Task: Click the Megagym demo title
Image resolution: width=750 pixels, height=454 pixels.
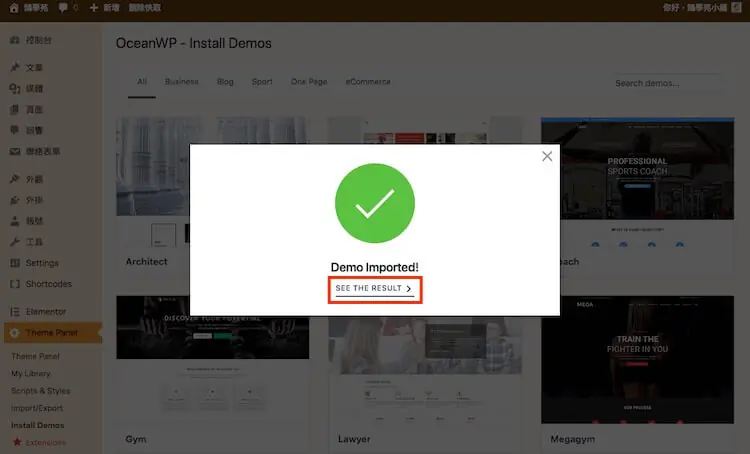Action: tap(573, 439)
